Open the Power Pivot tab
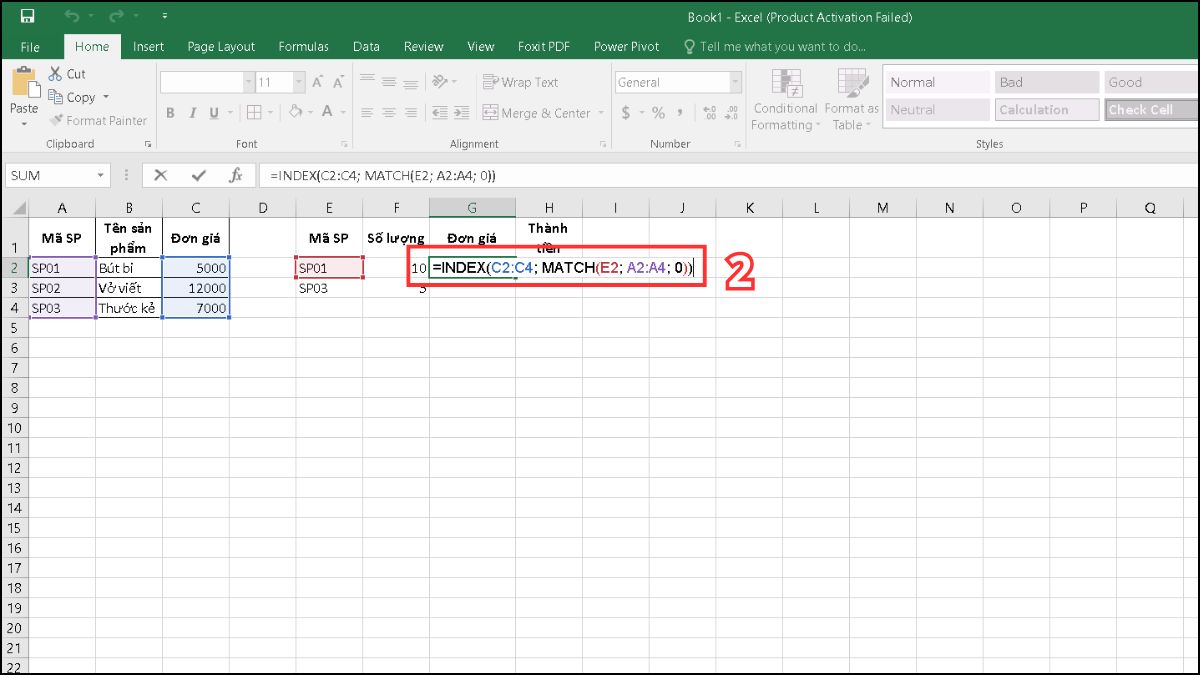Viewport: 1200px width, 675px height. tap(626, 46)
